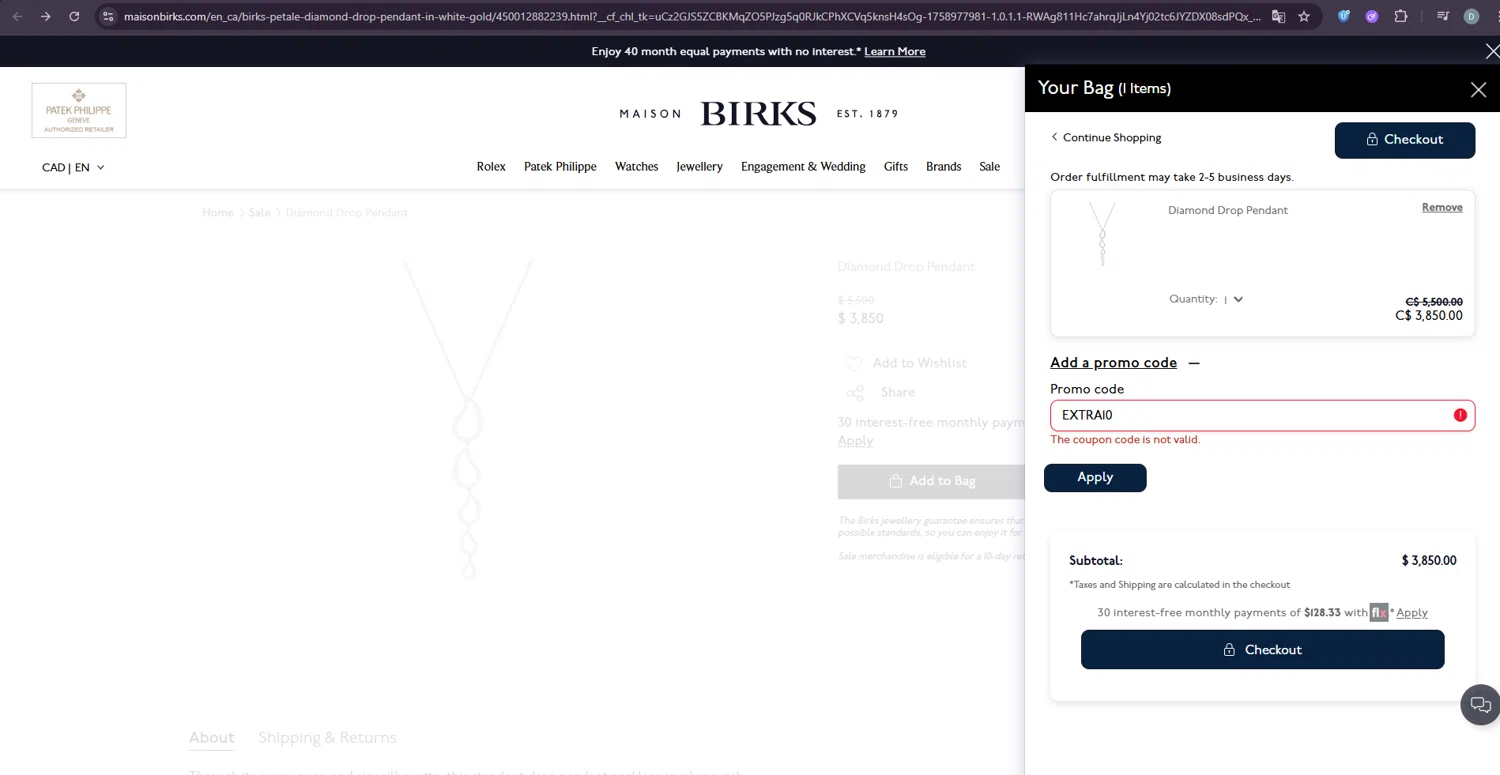Click the Apply link under interest-free payments

855,440
